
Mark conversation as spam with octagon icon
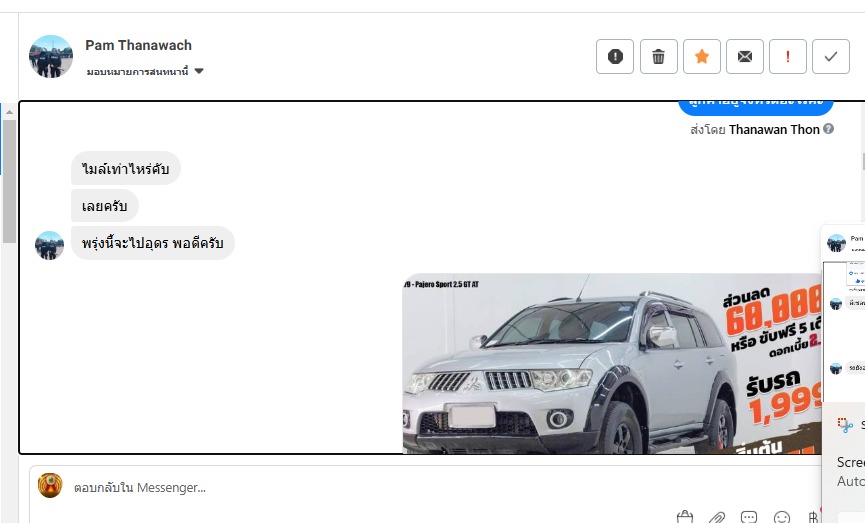pos(615,56)
